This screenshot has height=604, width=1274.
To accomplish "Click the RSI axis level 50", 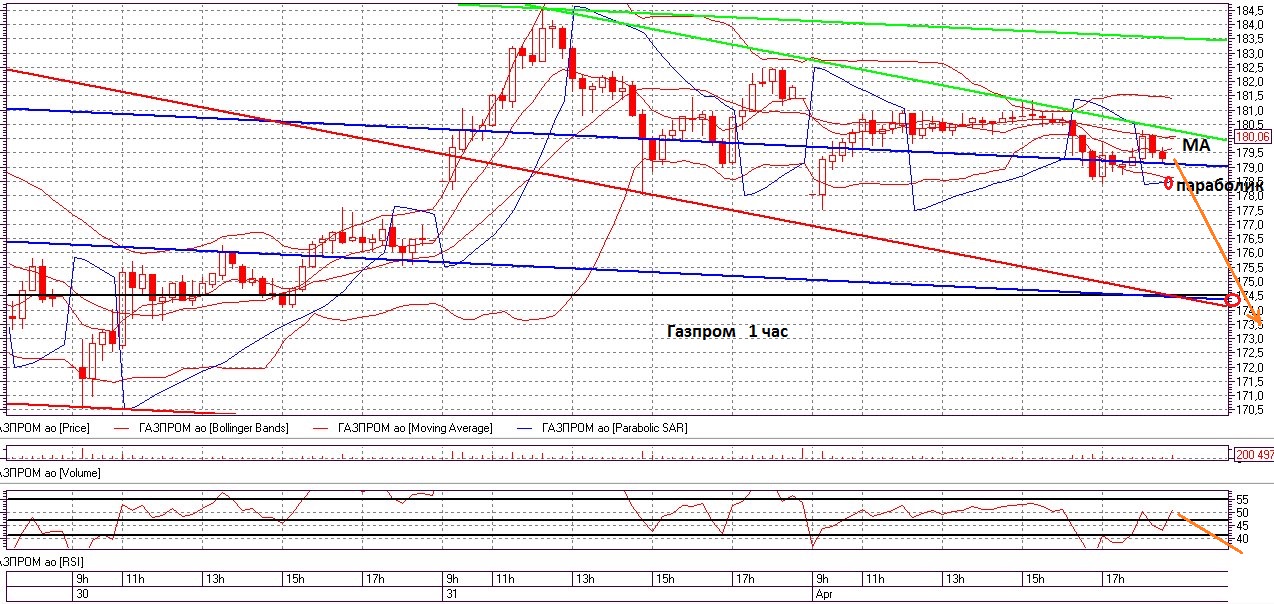I will coord(1242,512).
